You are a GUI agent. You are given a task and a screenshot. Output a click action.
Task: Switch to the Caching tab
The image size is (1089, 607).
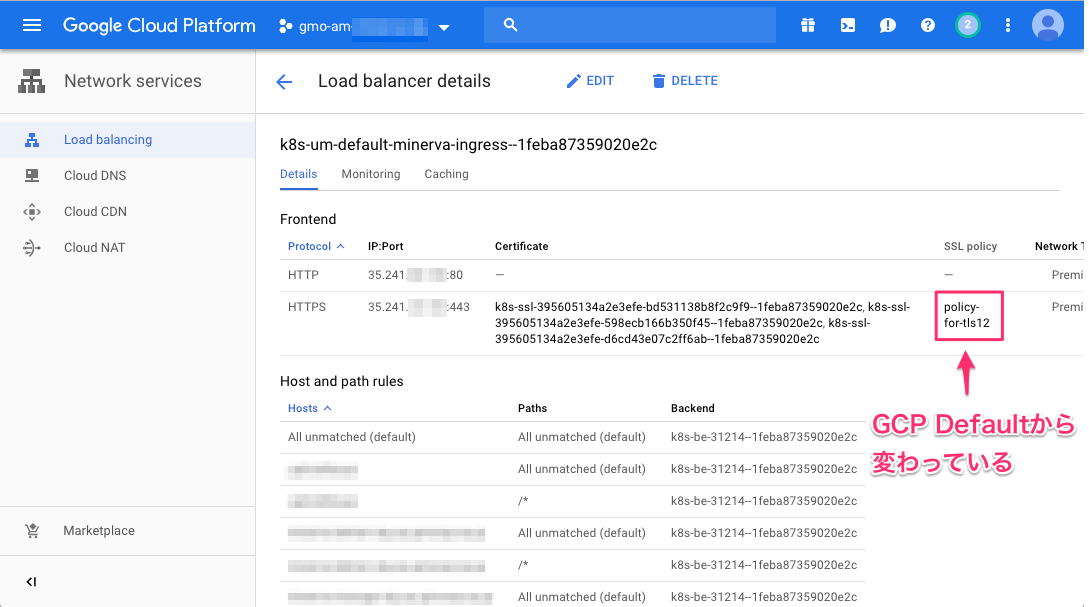[446, 174]
